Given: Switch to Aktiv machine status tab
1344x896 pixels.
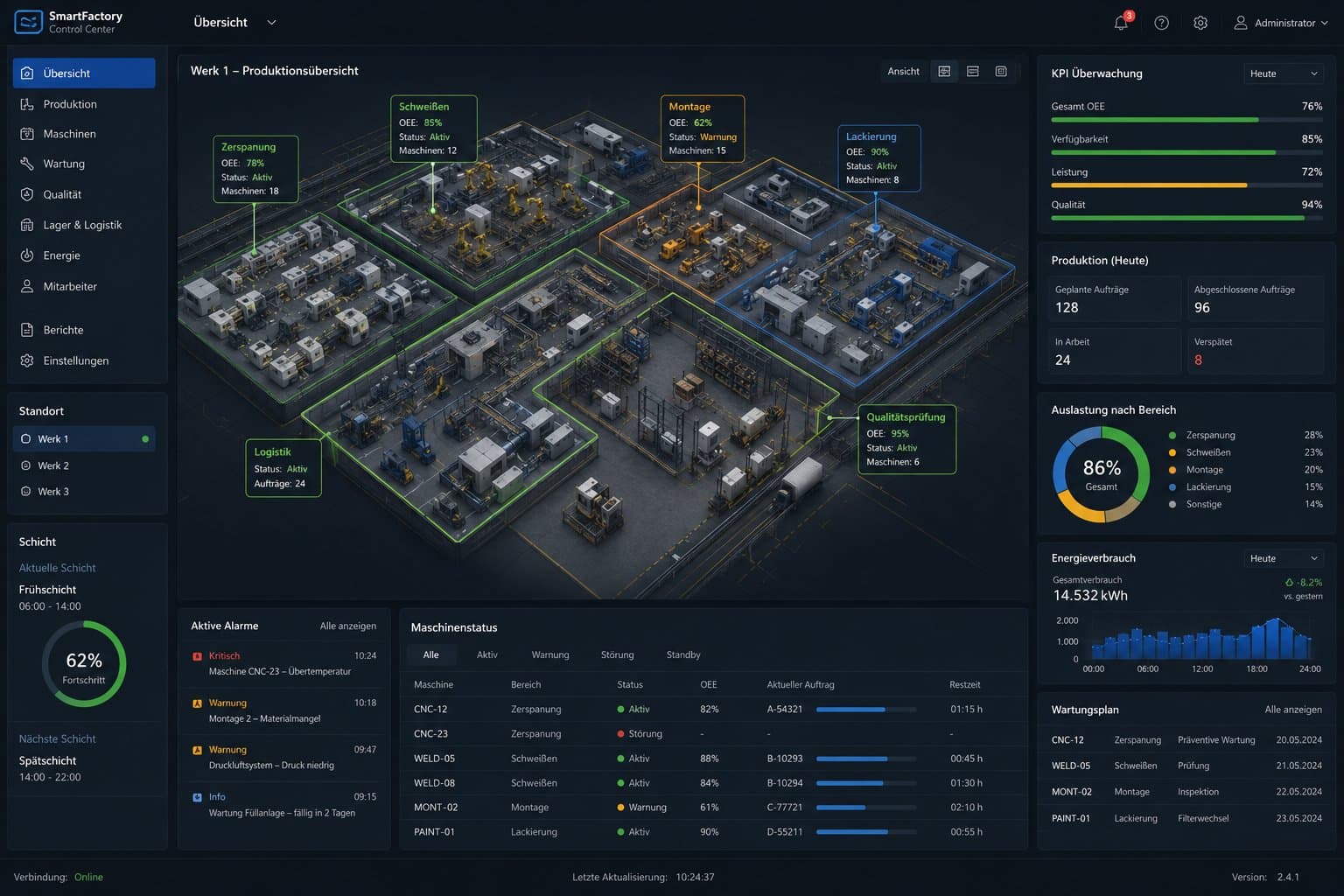Looking at the screenshot, I should click(487, 654).
